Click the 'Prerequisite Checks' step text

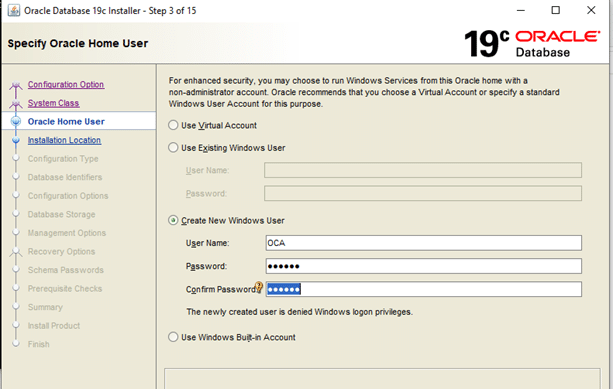pos(65,289)
